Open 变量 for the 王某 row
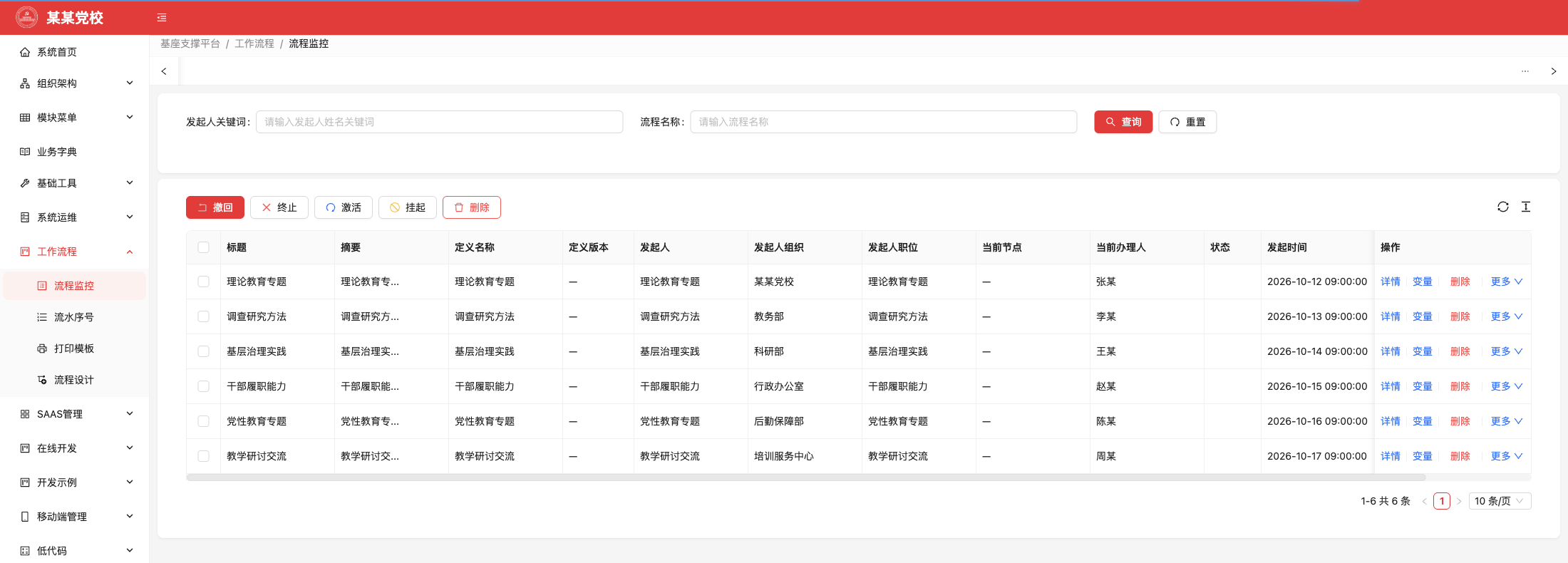1568x563 pixels. point(1423,351)
